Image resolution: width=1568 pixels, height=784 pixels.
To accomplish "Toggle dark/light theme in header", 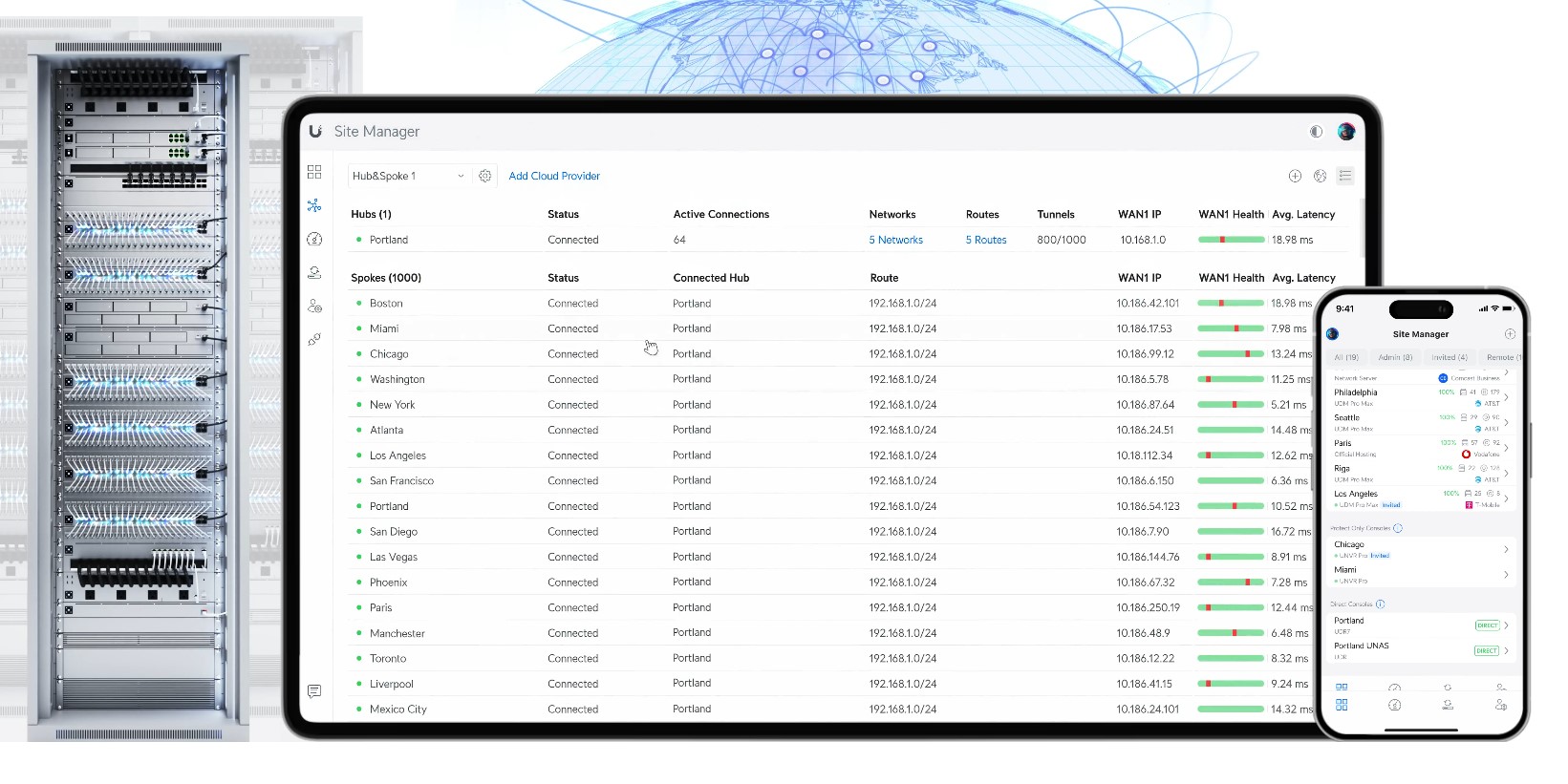I will 1316,132.
